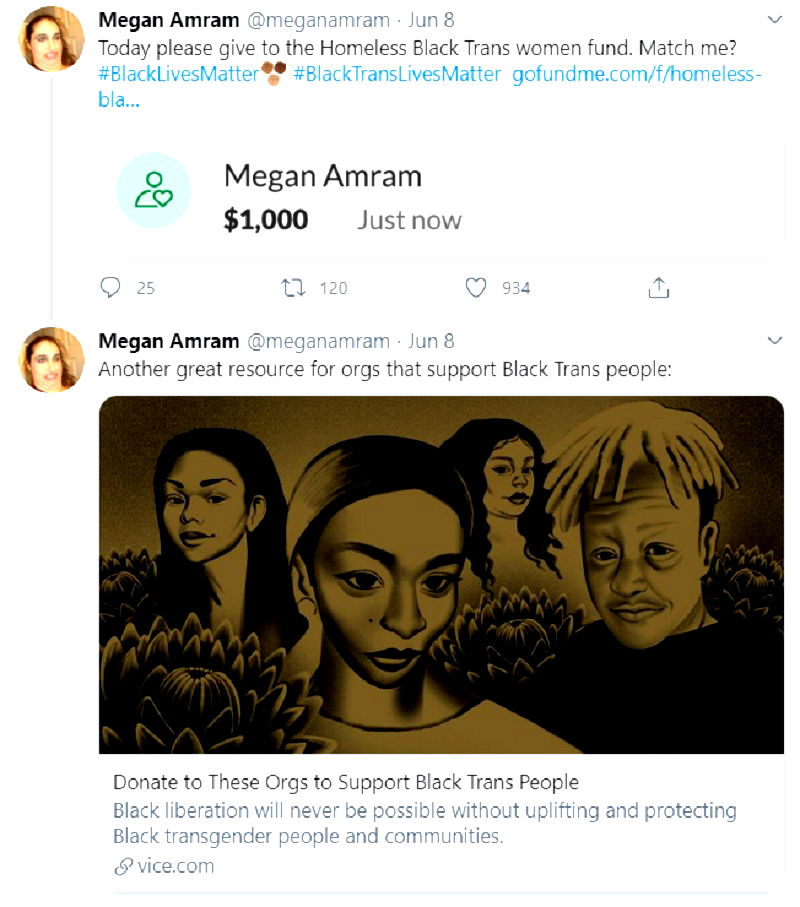800x907 pixels.
Task: Open the #BlackLivesMatter hashtag
Action: coord(178,74)
